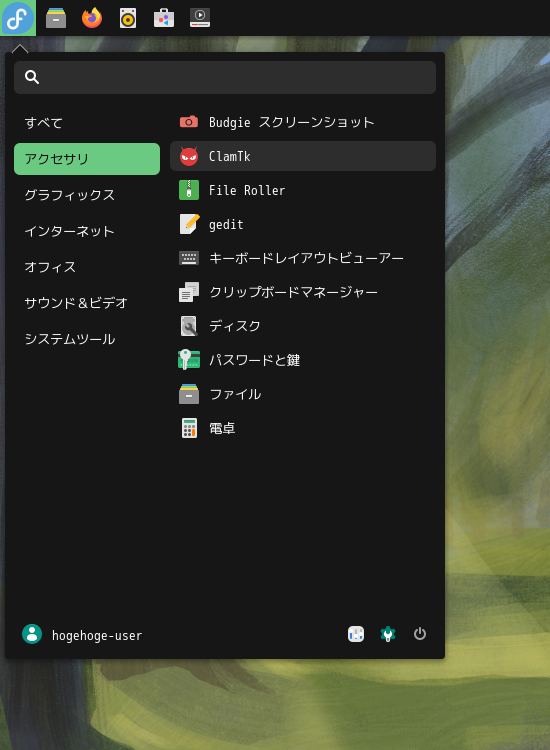Open the Files icon in top panel

pyautogui.click(x=56, y=18)
